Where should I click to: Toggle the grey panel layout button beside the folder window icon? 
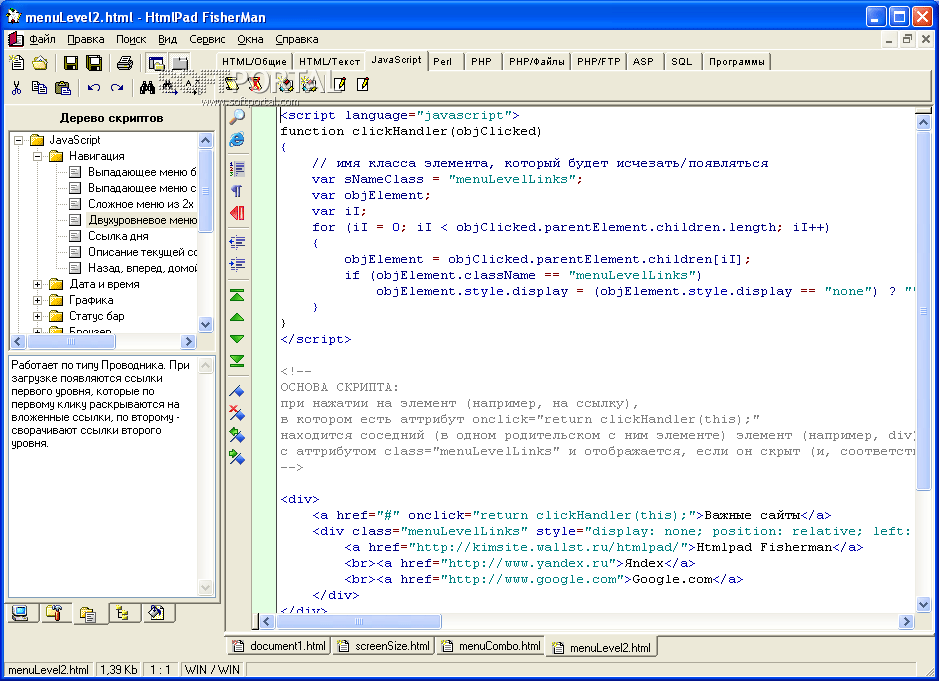(x=180, y=62)
